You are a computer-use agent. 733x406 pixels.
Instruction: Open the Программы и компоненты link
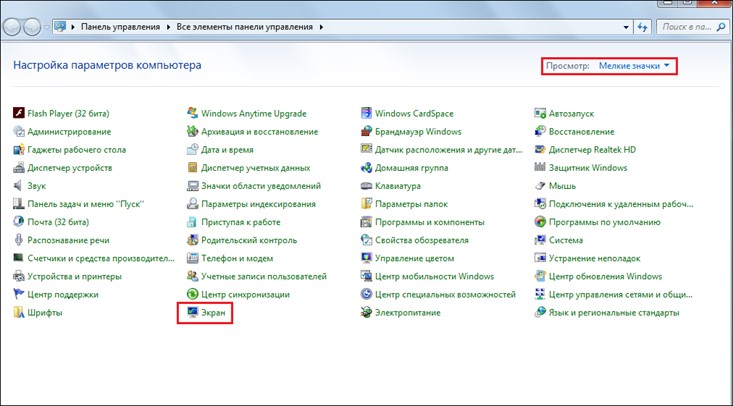(430, 222)
